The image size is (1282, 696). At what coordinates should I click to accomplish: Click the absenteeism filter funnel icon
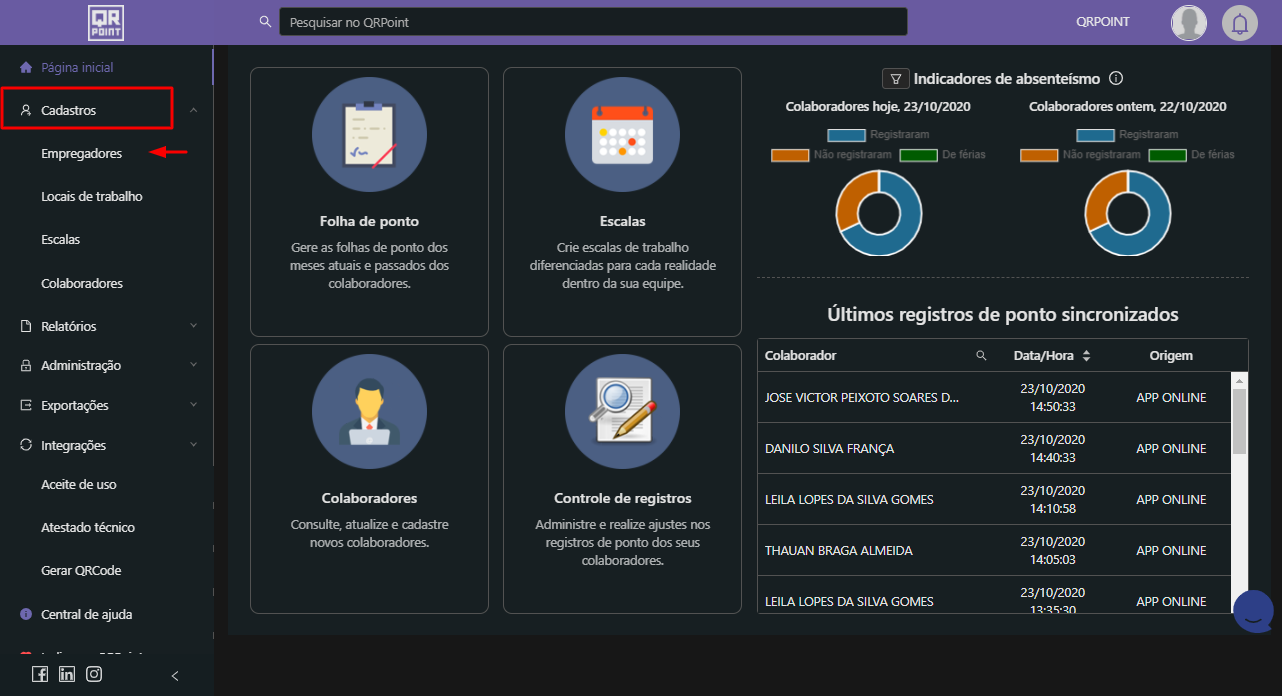click(x=895, y=79)
